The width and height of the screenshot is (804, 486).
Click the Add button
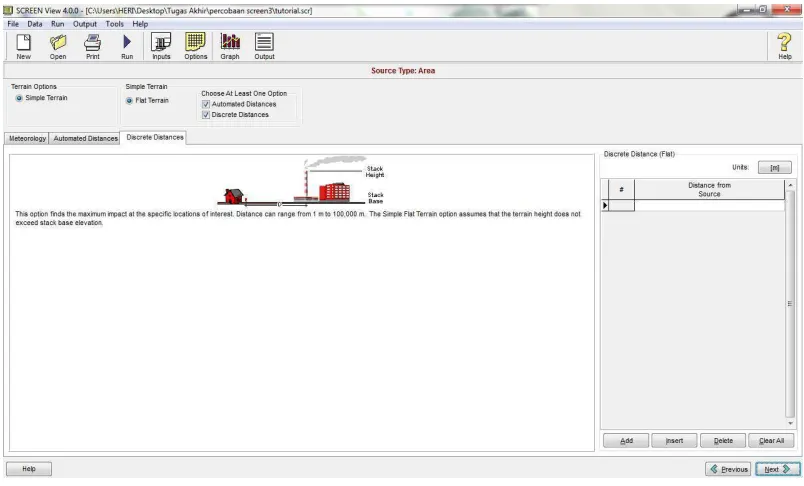pos(626,441)
